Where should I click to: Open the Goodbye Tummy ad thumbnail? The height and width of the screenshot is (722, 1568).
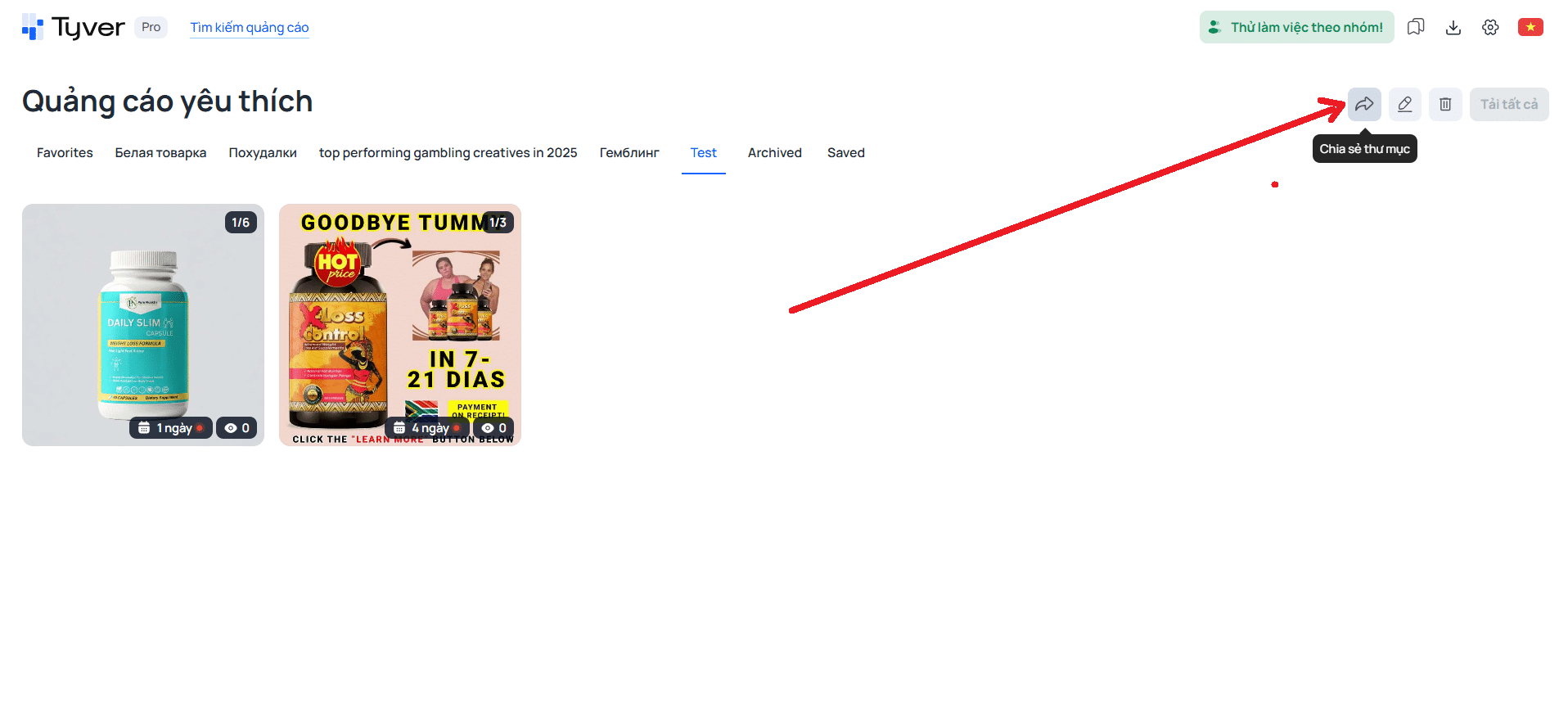(400, 325)
